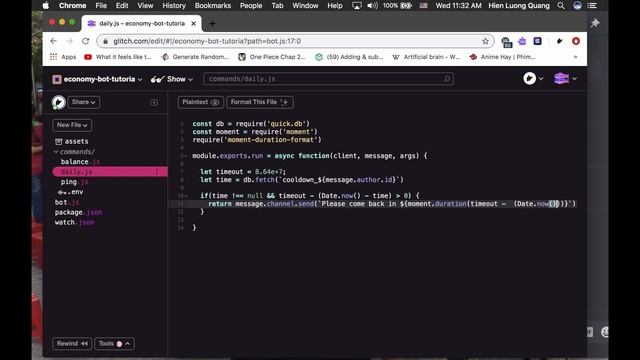This screenshot has height=360, width=640.
Task: Open the History menu
Action: 173,6
